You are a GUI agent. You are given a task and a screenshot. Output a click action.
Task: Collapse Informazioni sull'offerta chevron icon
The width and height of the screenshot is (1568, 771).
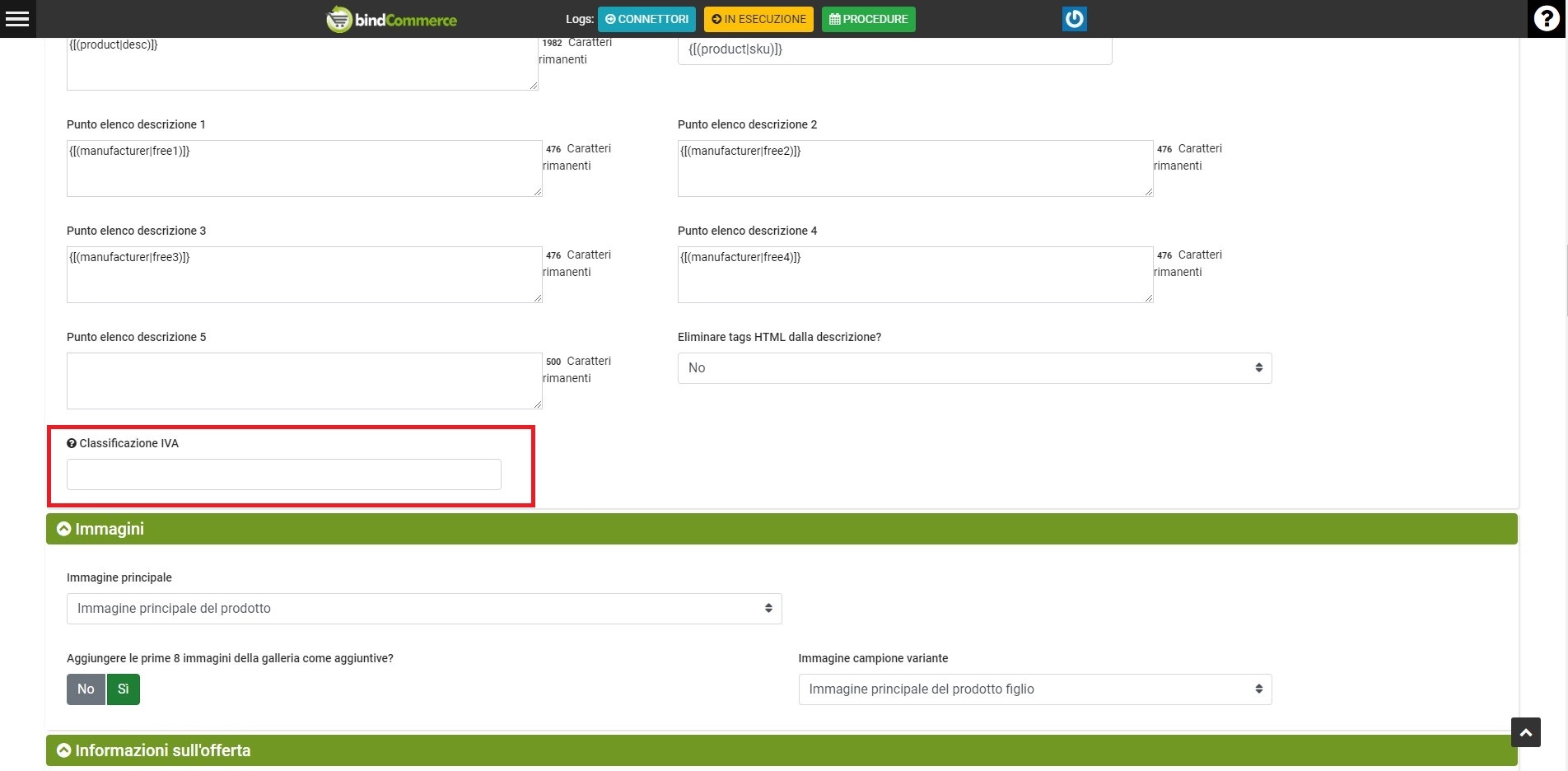(x=63, y=750)
